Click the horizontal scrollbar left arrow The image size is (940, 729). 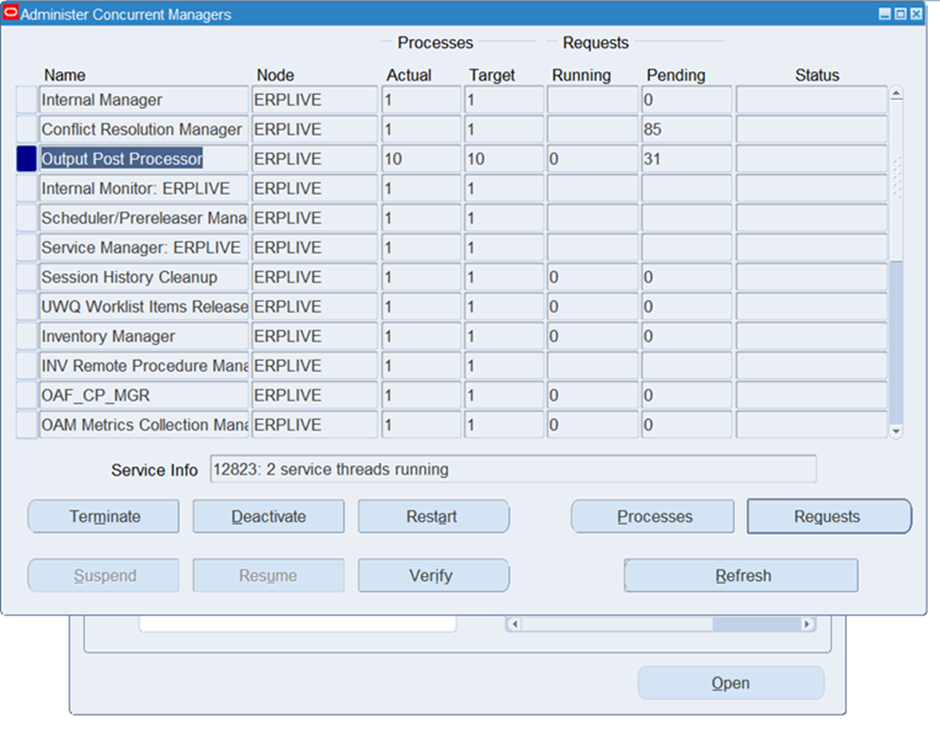tap(515, 624)
